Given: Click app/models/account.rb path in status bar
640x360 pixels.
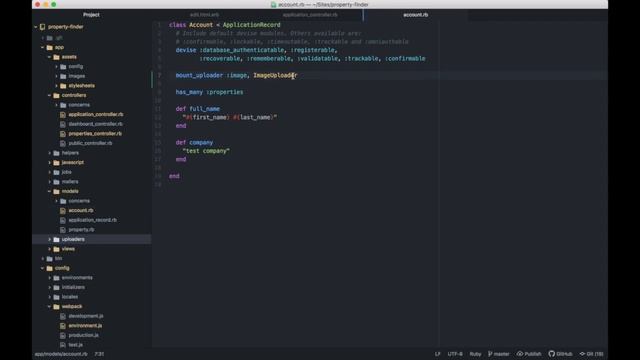Looking at the screenshot, I should point(61,354).
